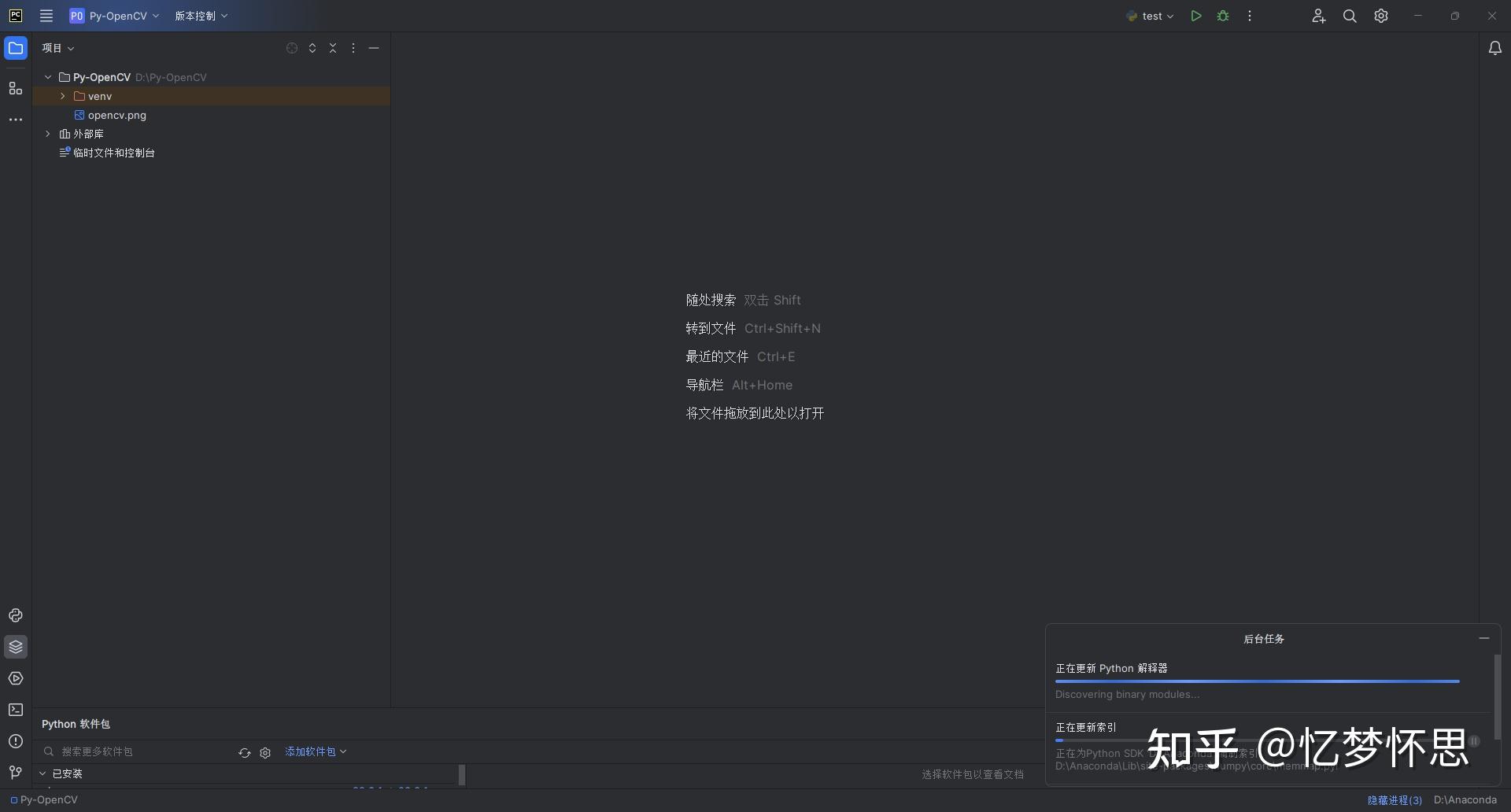Expand the venv folder
The height and width of the screenshot is (812, 1511).
coord(63,96)
